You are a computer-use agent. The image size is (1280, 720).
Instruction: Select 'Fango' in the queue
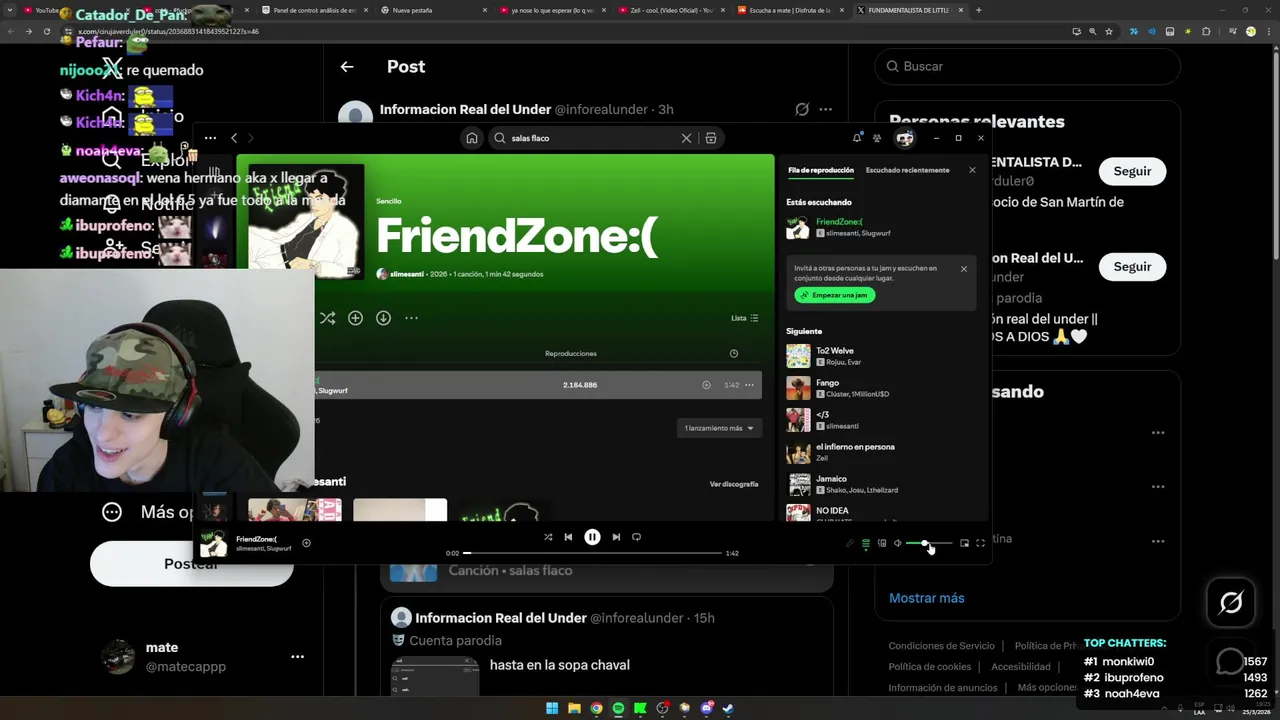(880, 388)
